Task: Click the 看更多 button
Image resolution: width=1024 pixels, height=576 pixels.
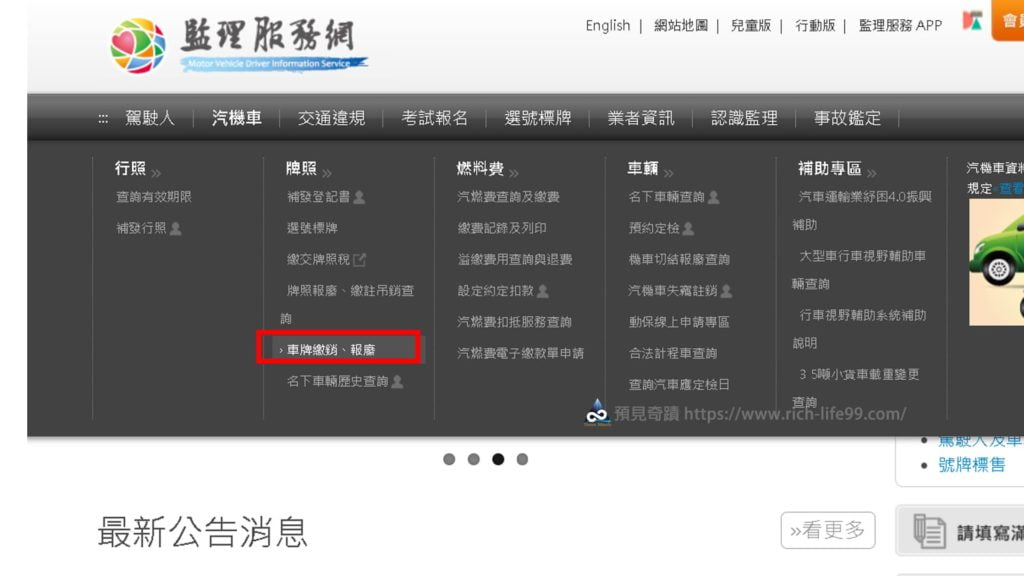Action: (827, 530)
